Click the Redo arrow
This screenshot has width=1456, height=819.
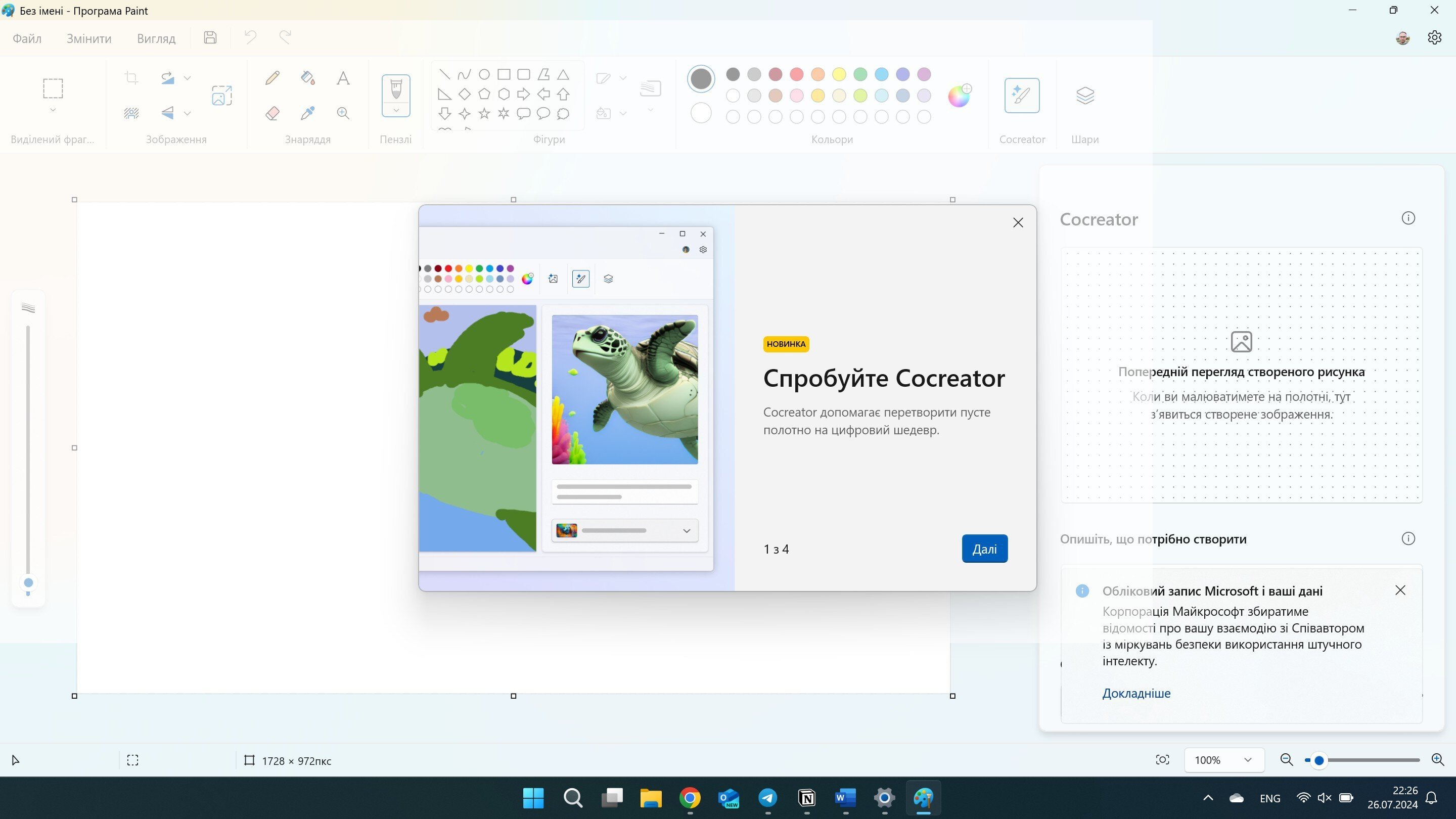pyautogui.click(x=286, y=38)
